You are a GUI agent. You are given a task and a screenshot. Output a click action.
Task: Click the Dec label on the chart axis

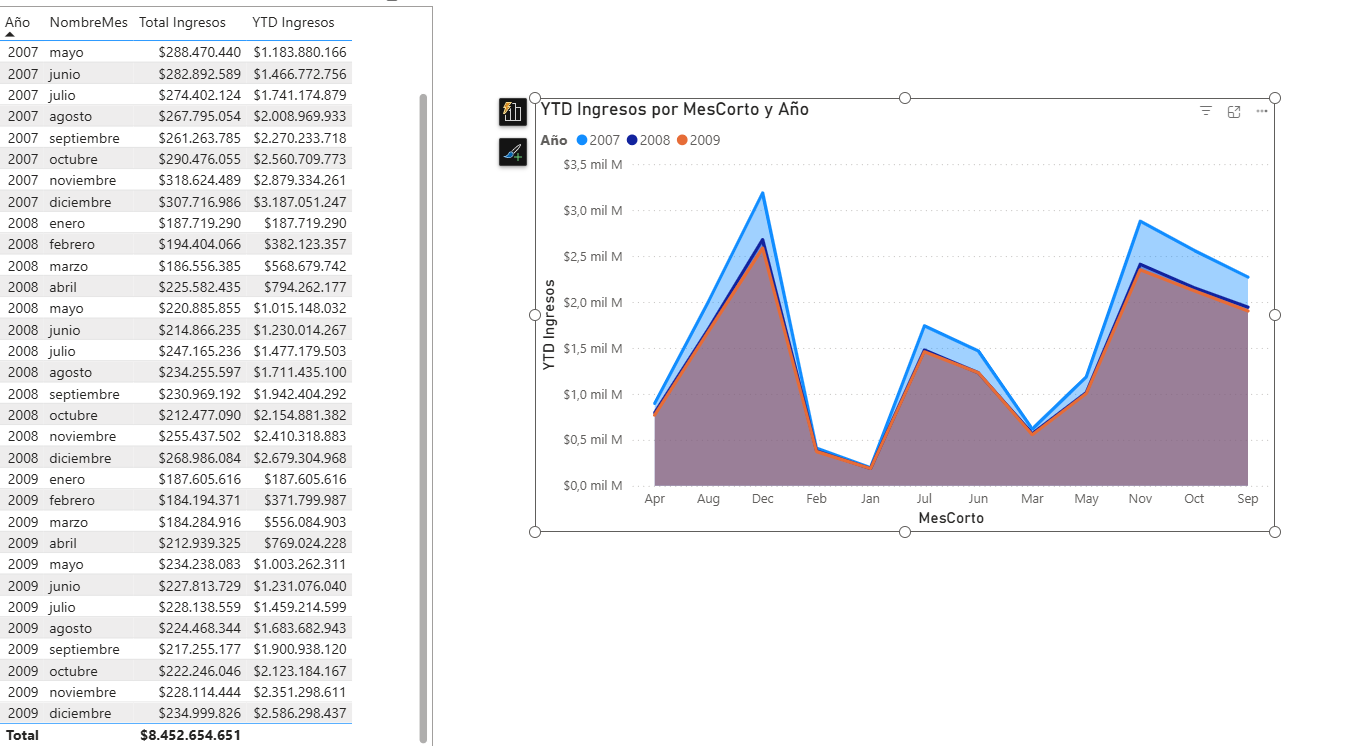click(762, 498)
